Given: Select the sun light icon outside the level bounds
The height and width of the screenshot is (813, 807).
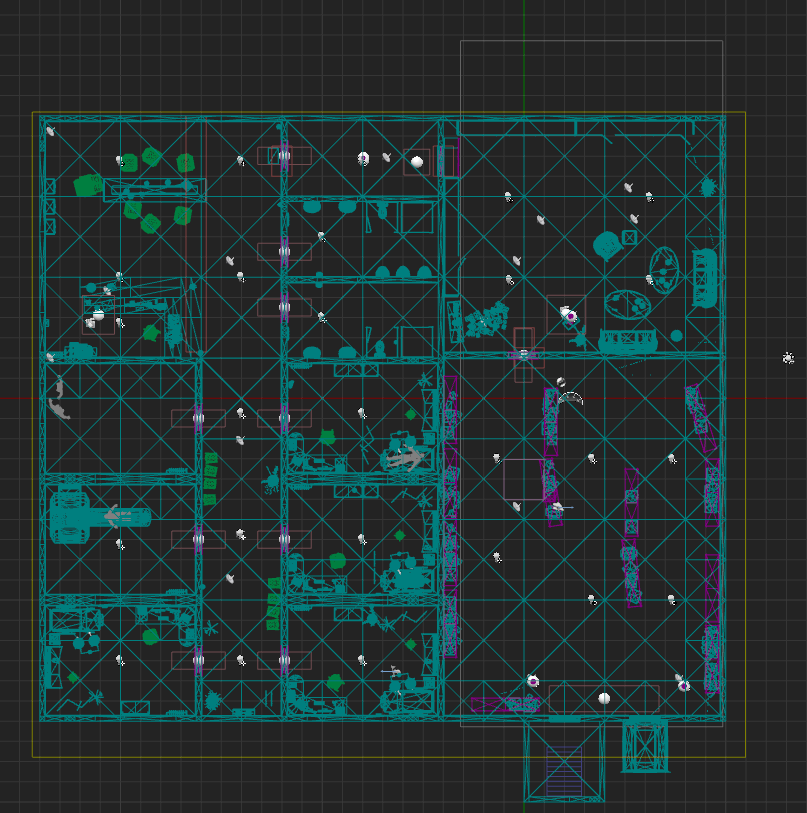Looking at the screenshot, I should click(788, 358).
